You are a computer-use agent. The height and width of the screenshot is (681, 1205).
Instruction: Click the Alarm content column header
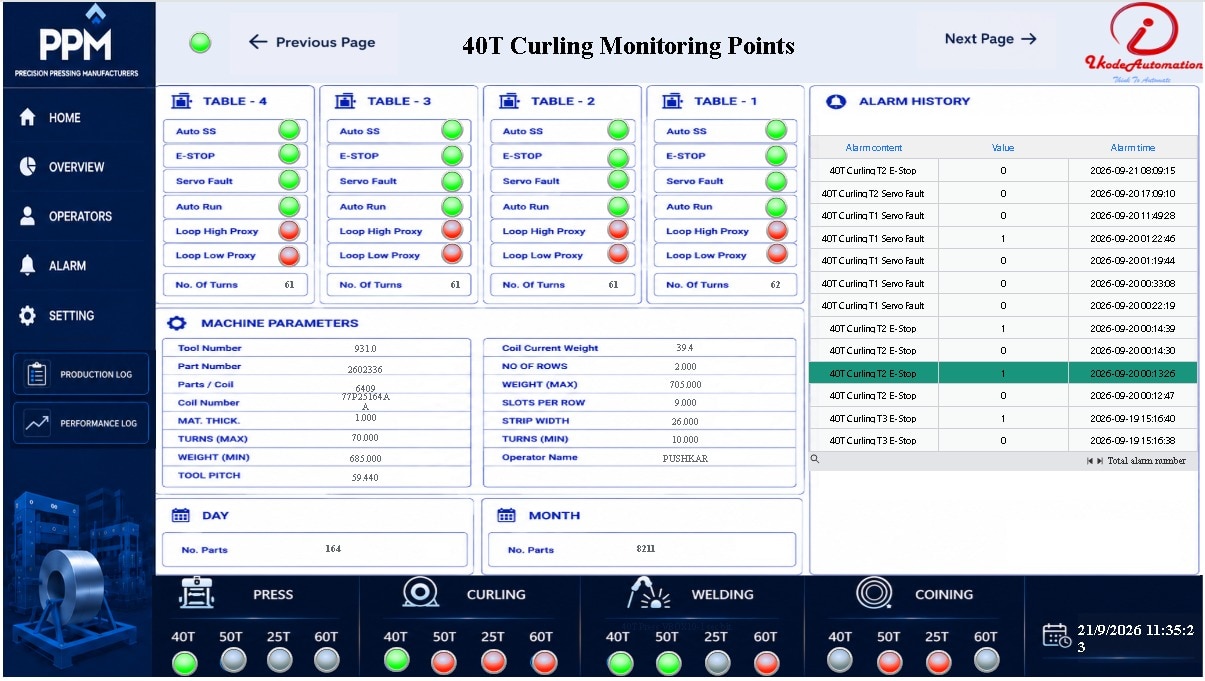[874, 148]
